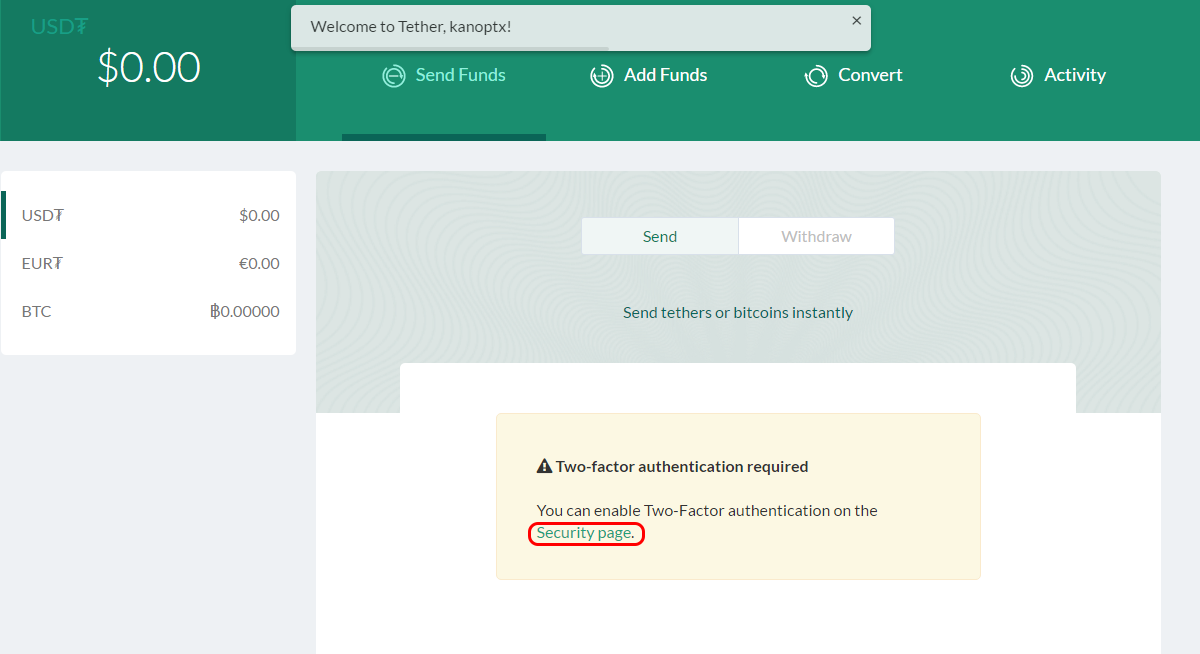The height and width of the screenshot is (654, 1200).
Task: Click the Send Funds circular icon
Action: point(394,76)
